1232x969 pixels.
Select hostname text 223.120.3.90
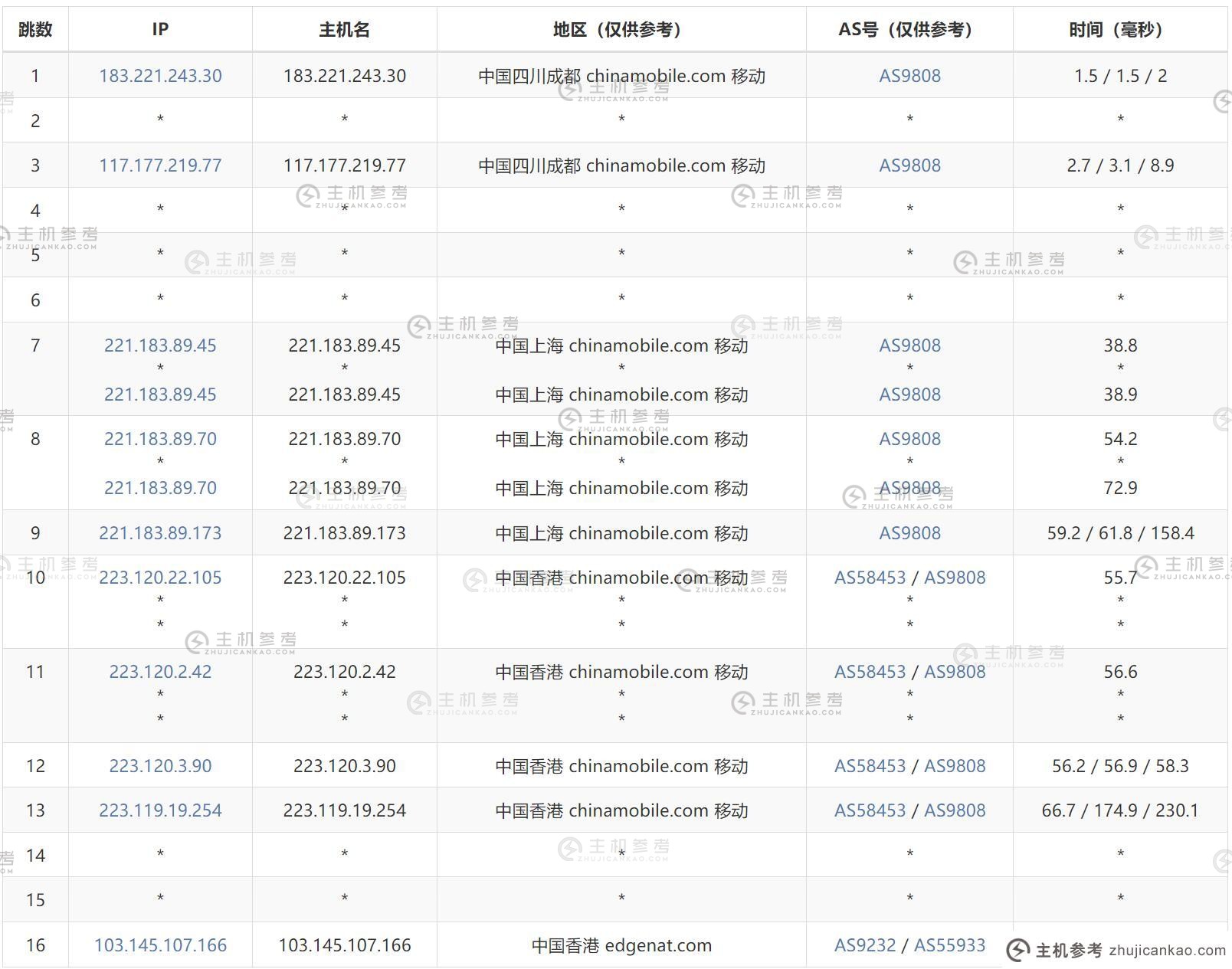(344, 766)
